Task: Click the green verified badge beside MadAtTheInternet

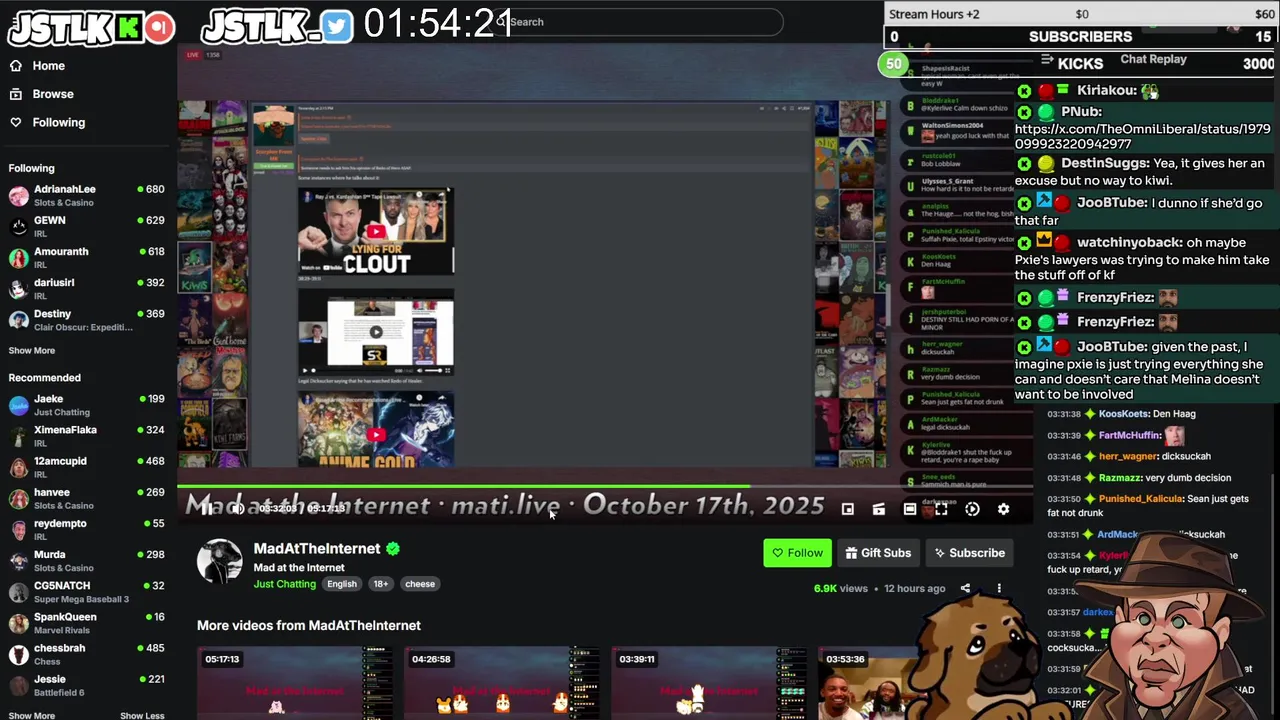Action: point(393,549)
